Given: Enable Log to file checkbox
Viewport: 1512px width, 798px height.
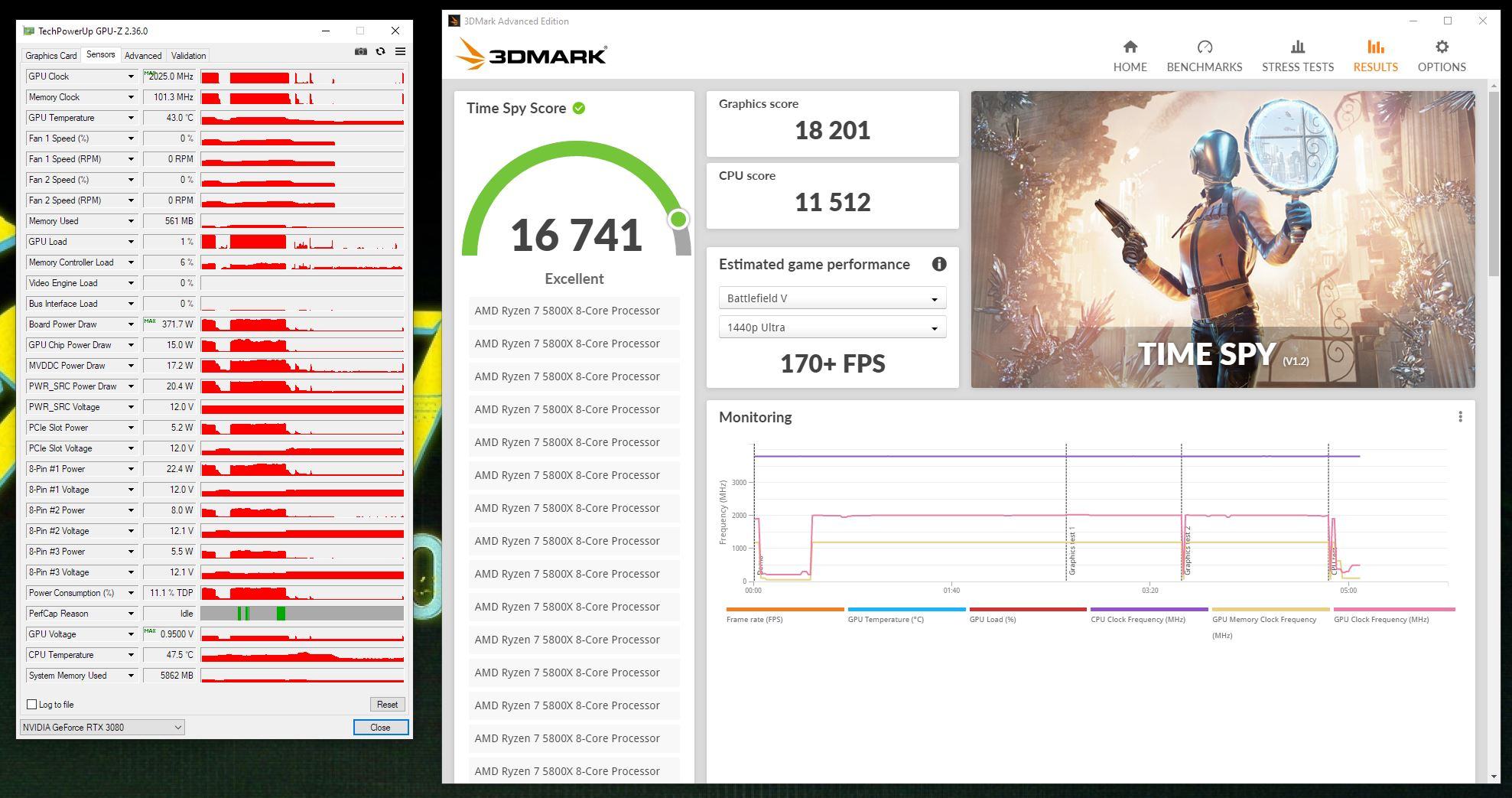Looking at the screenshot, I should tap(32, 704).
